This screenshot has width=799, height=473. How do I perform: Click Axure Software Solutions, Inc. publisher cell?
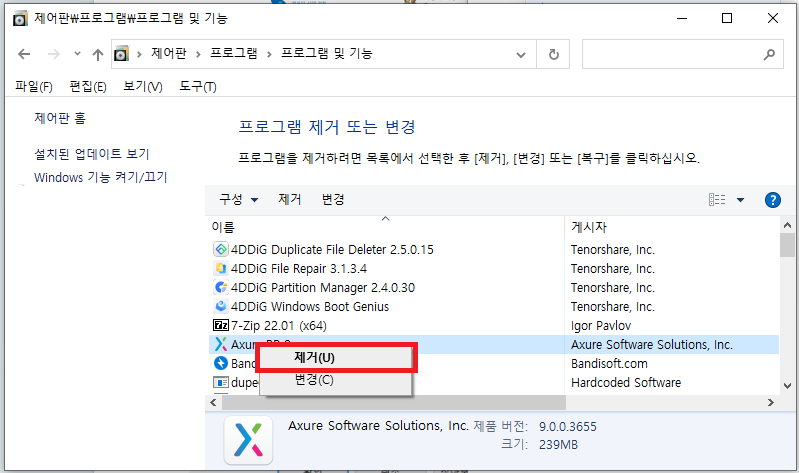652,345
